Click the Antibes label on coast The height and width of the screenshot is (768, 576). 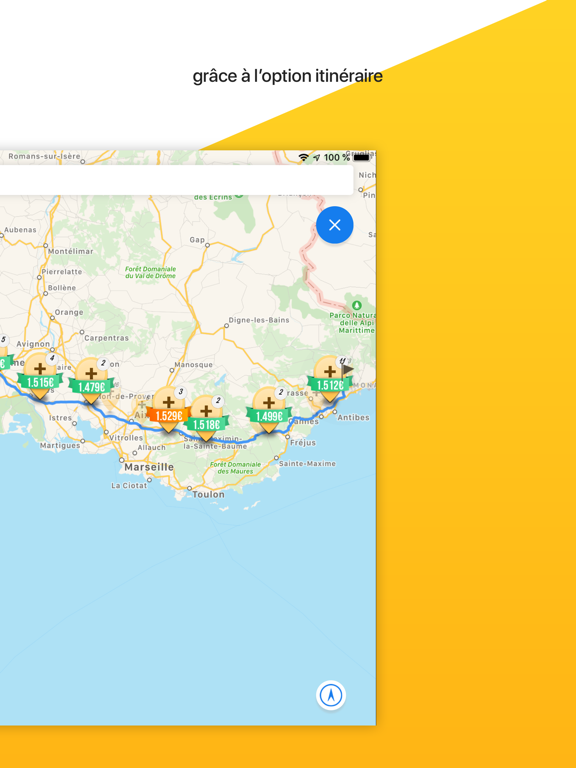coord(354,417)
